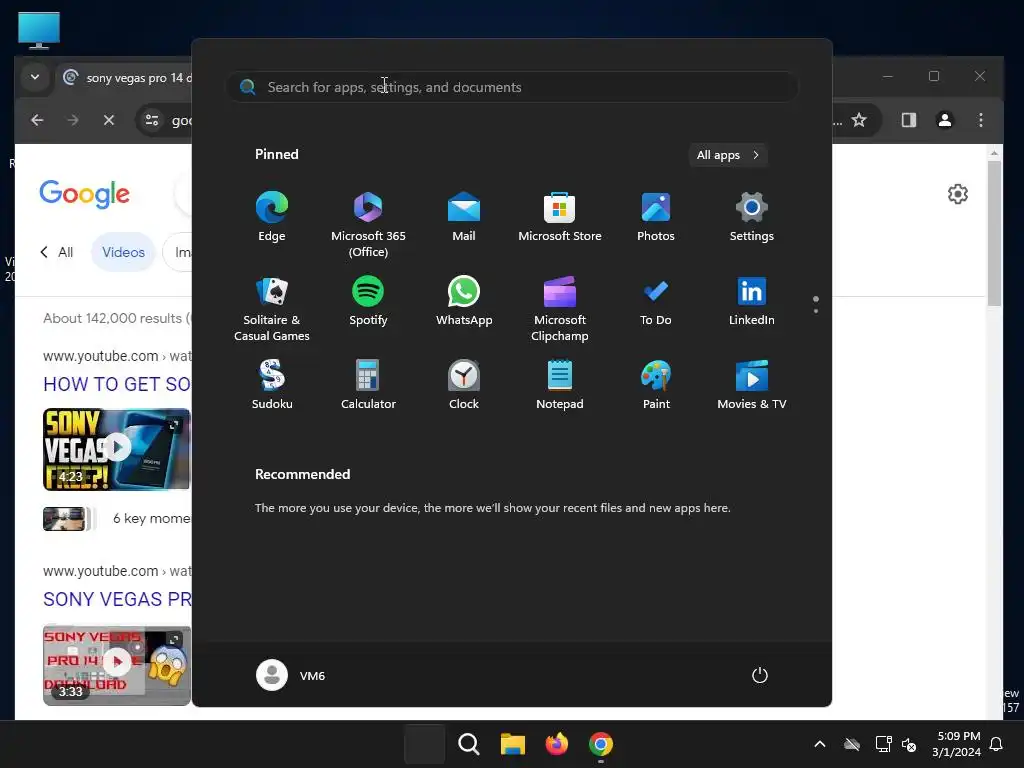This screenshot has height=768, width=1024.
Task: Open Microsoft Store from pinned apps
Action: pyautogui.click(x=560, y=217)
